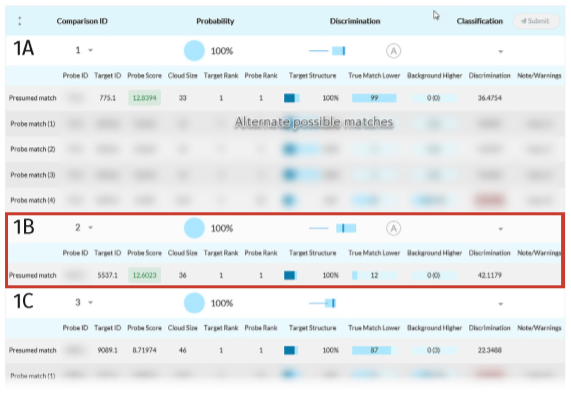Click cloud size 46 cell
The width and height of the screenshot is (571, 397).
pos(182,350)
